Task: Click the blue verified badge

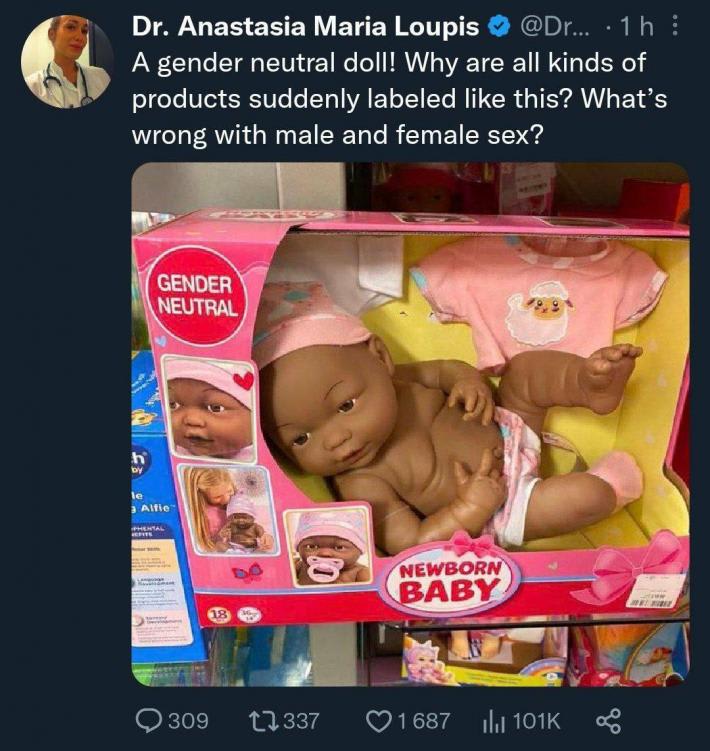Action: point(496,27)
